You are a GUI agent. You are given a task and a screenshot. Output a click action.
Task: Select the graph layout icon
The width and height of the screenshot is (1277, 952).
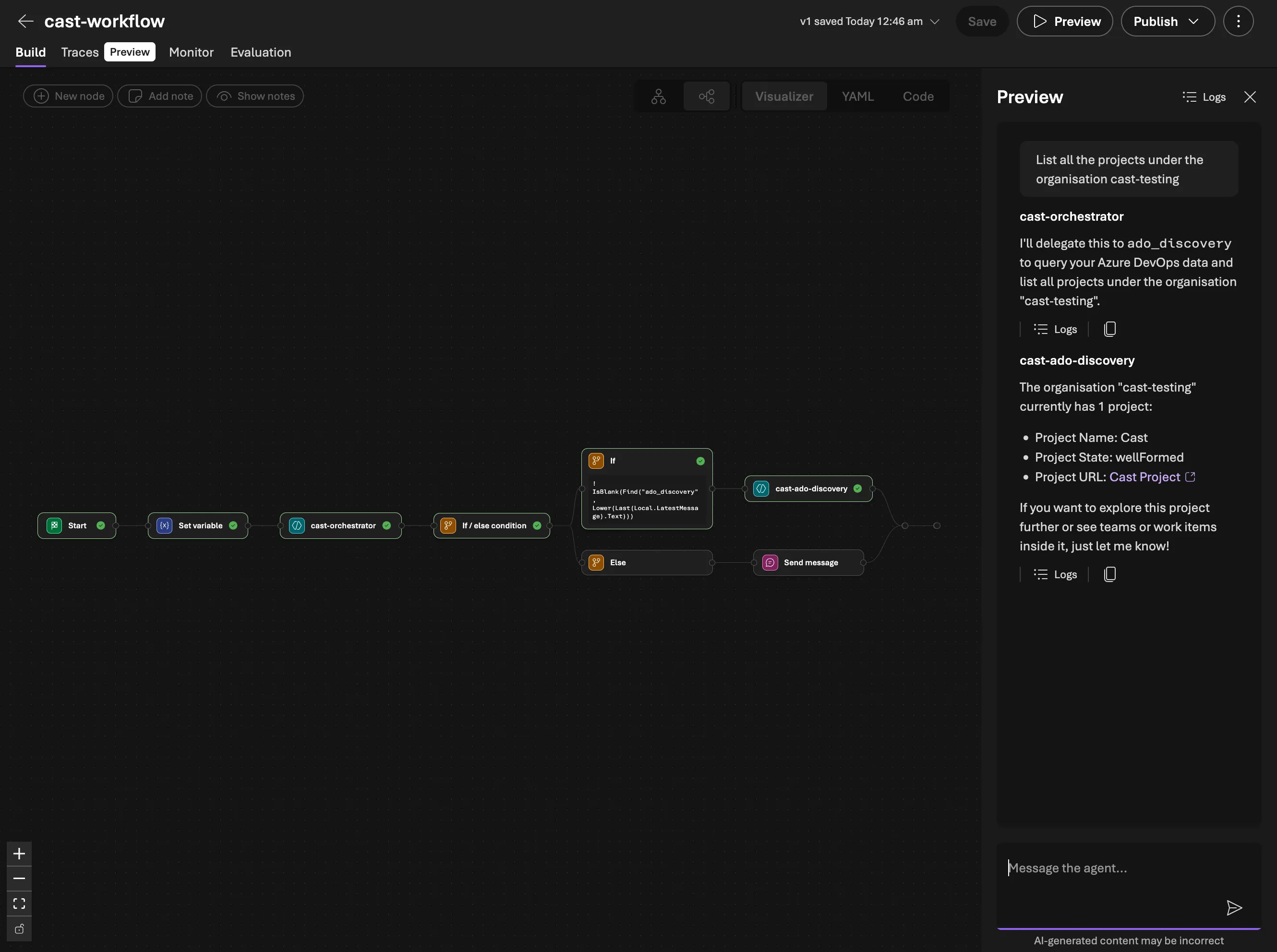tap(707, 96)
